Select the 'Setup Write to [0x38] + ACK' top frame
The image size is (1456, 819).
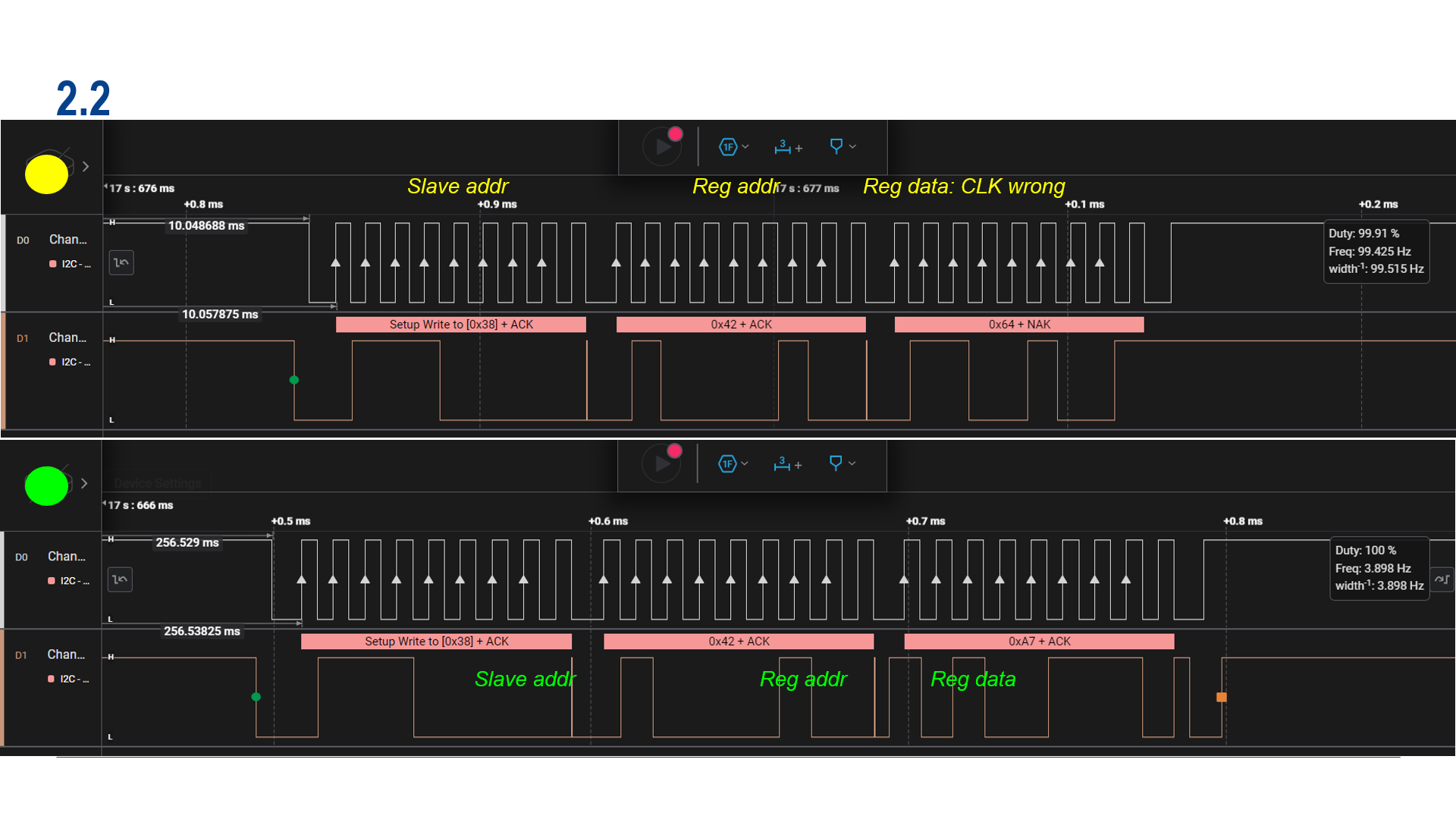coord(460,325)
